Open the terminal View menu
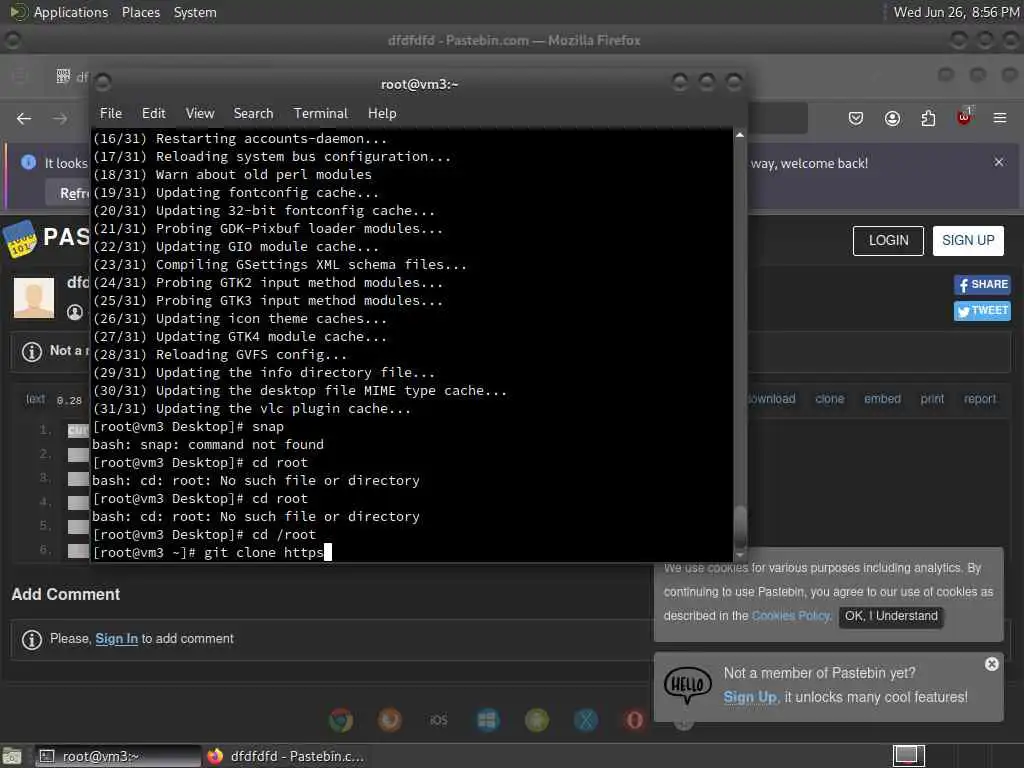The height and width of the screenshot is (768, 1024). click(x=200, y=113)
